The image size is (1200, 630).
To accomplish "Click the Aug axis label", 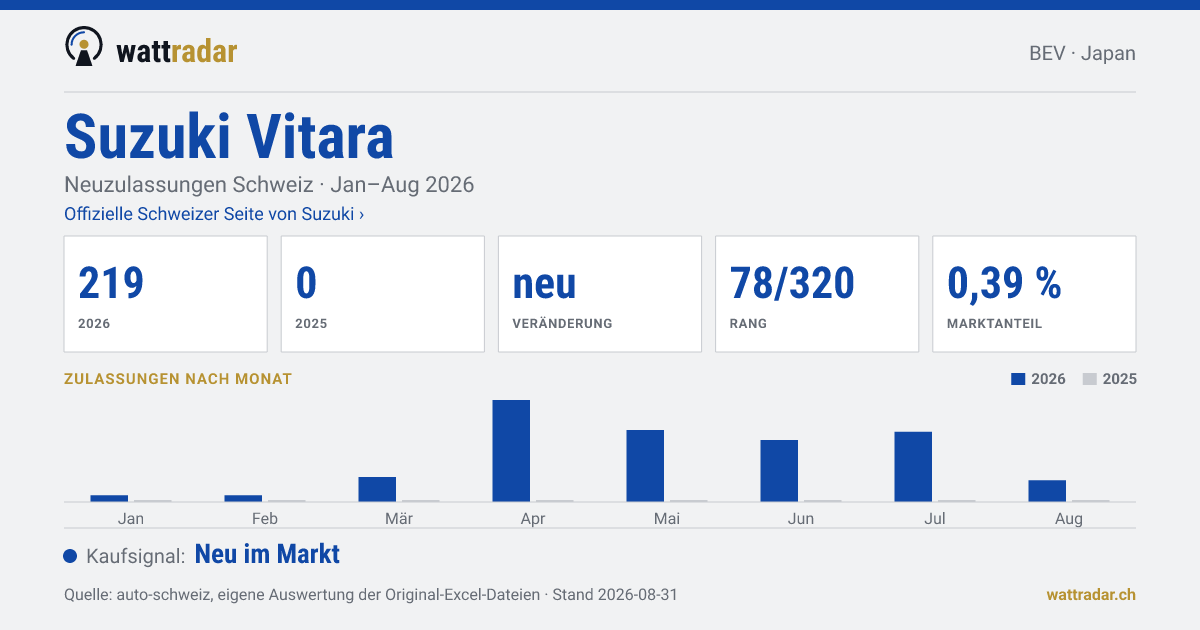I will [x=1069, y=519].
